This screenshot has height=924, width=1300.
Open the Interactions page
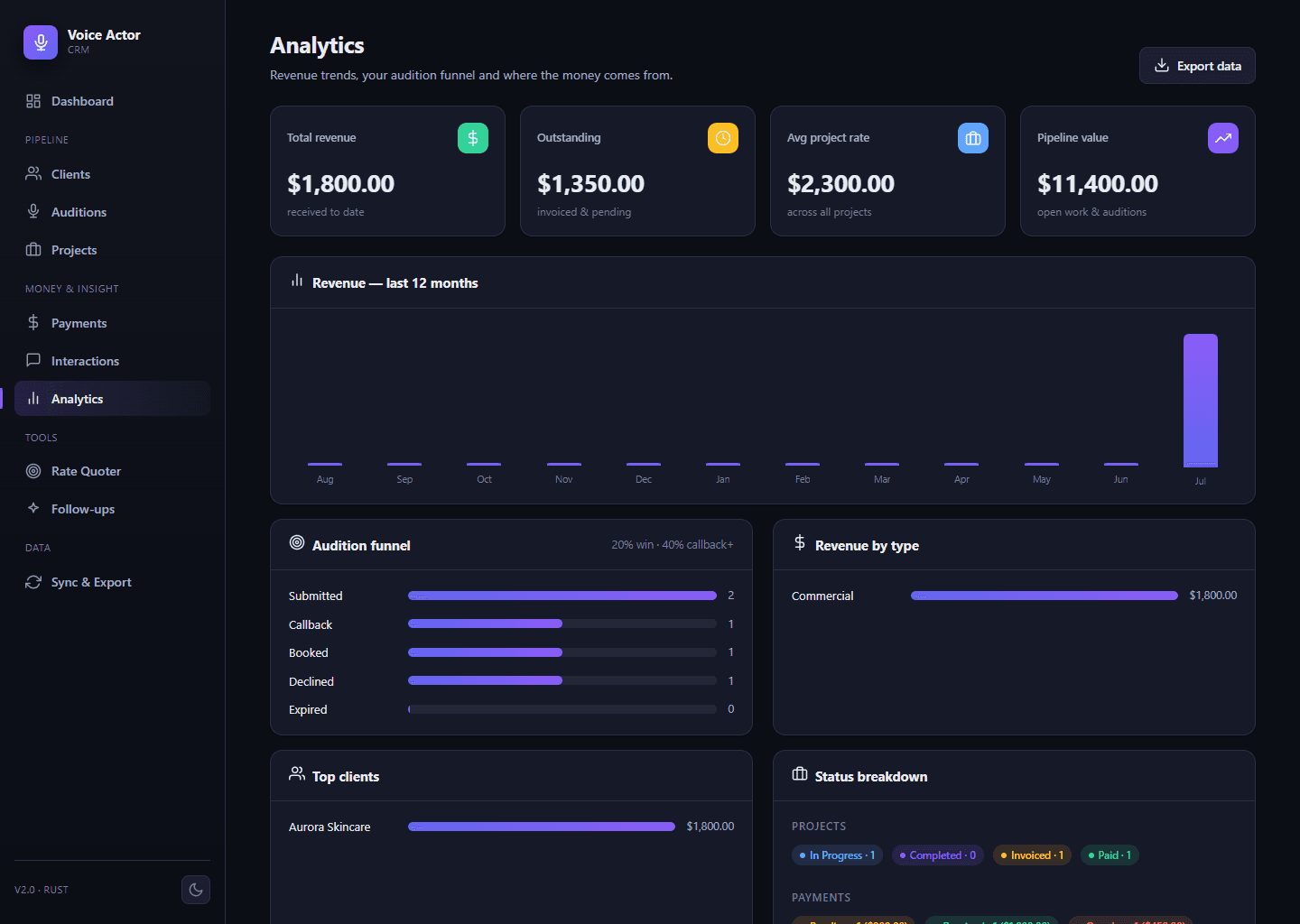pos(112,361)
